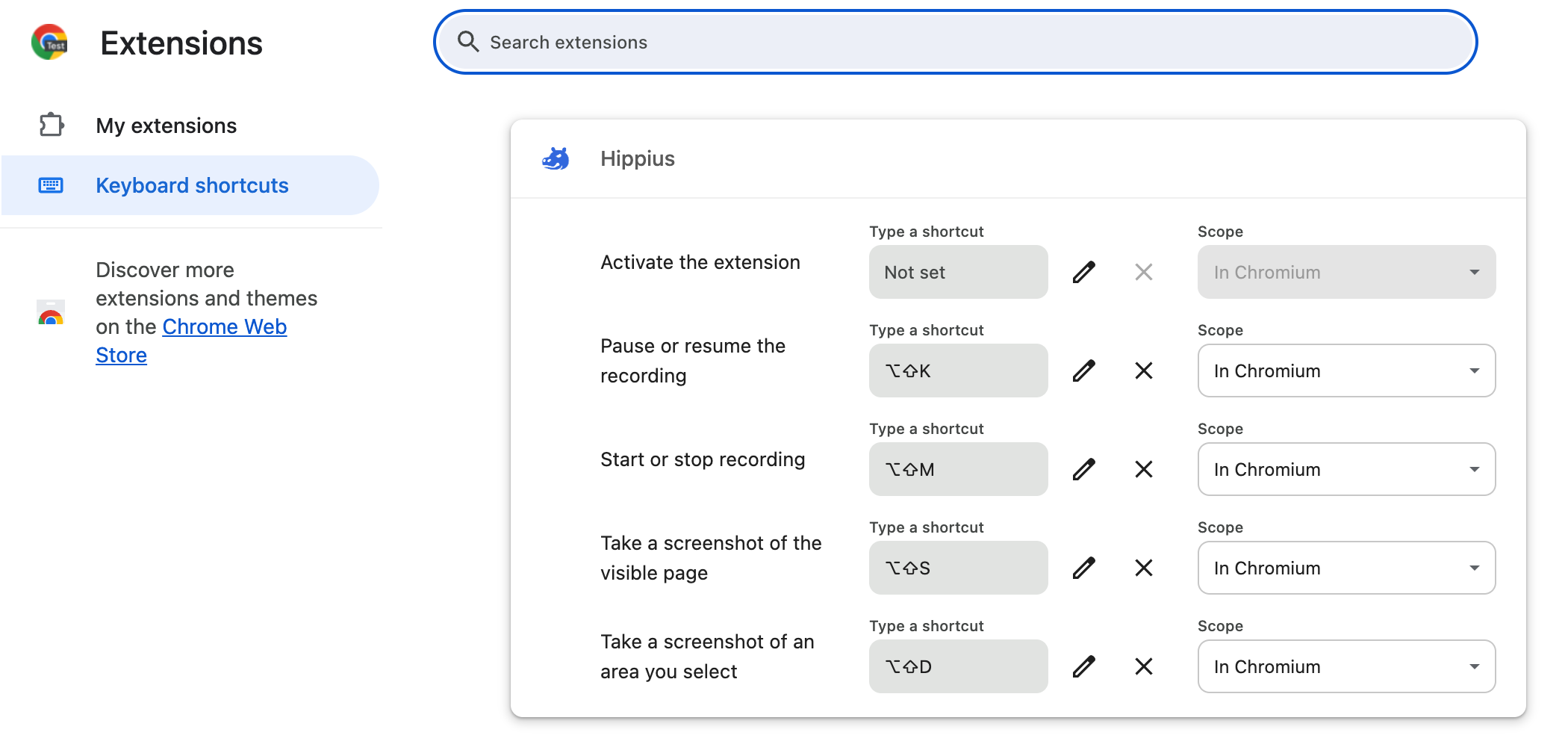The width and height of the screenshot is (1568, 747).
Task: Click the Chrome Web Store rainbow icon
Action: tap(51, 312)
